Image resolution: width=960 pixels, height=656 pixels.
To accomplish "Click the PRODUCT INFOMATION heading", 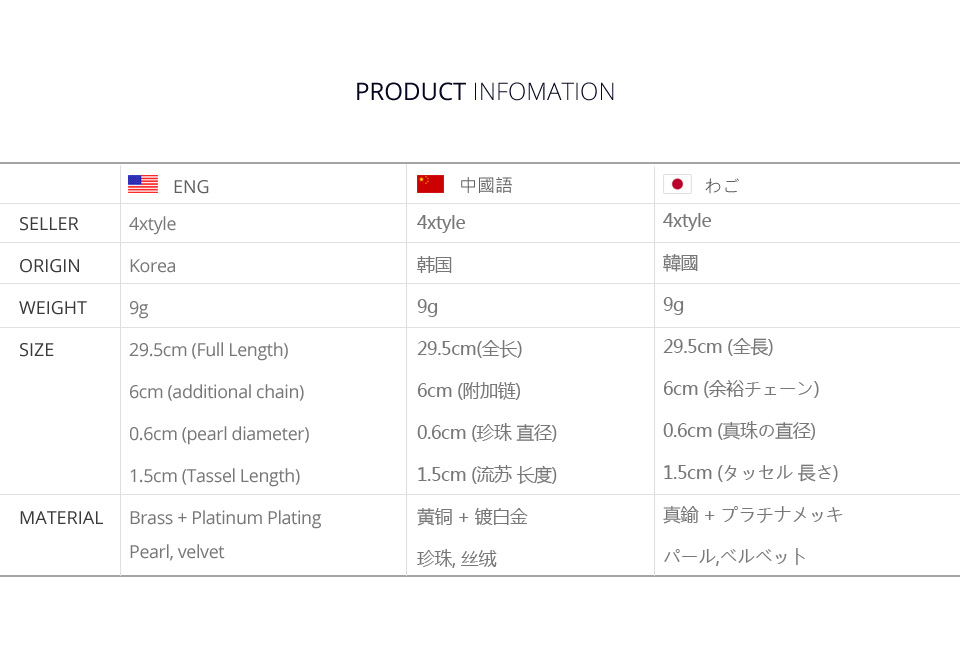I will (x=485, y=92).
